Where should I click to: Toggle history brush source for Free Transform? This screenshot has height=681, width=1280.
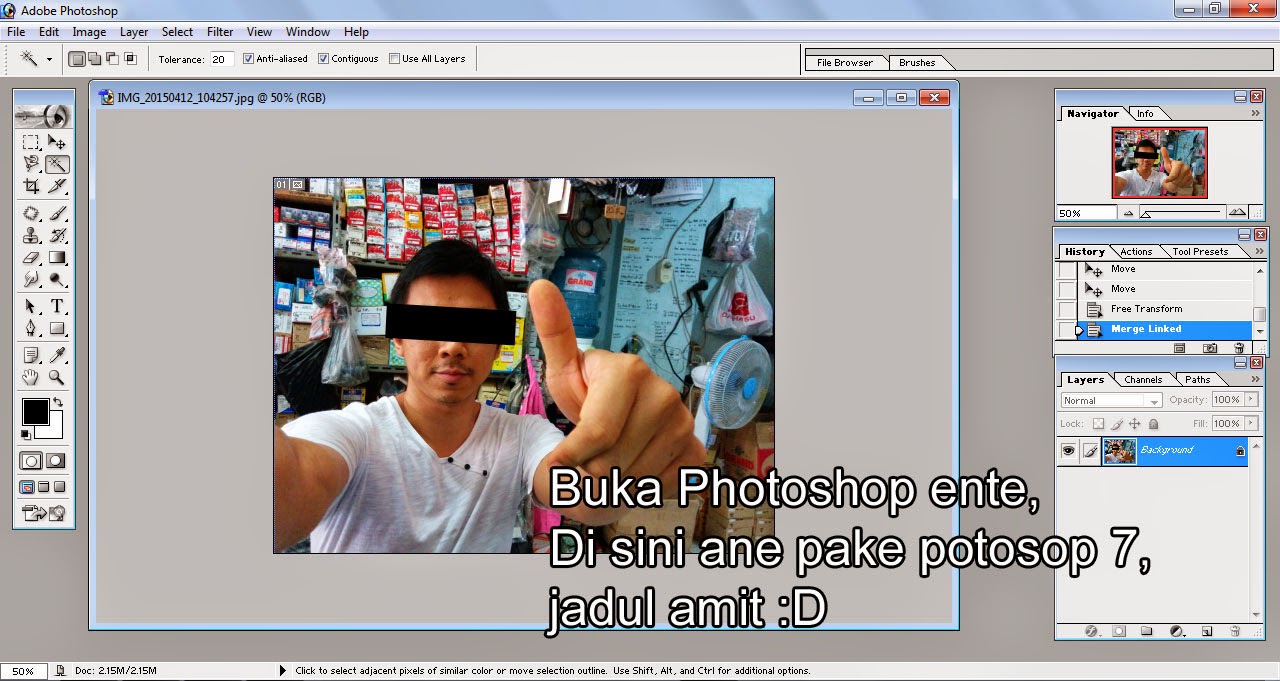click(1067, 310)
